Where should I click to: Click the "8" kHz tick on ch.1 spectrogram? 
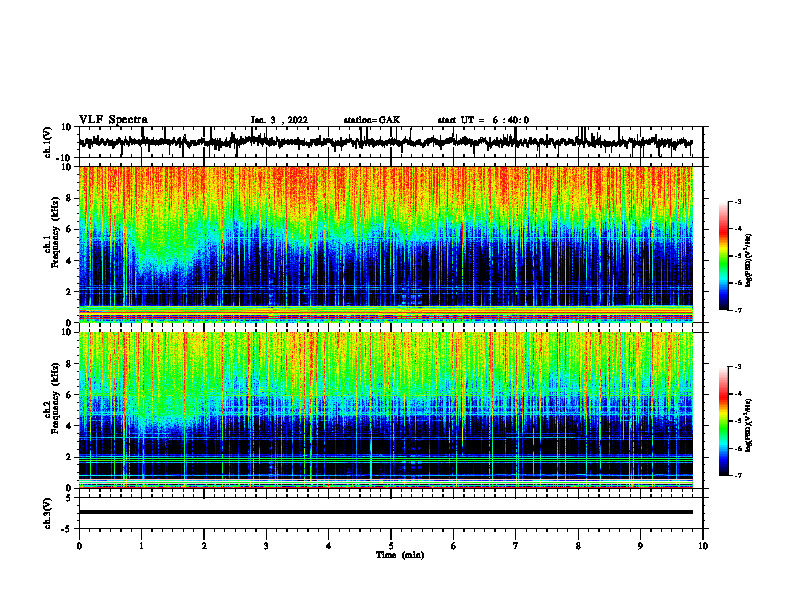[69, 198]
